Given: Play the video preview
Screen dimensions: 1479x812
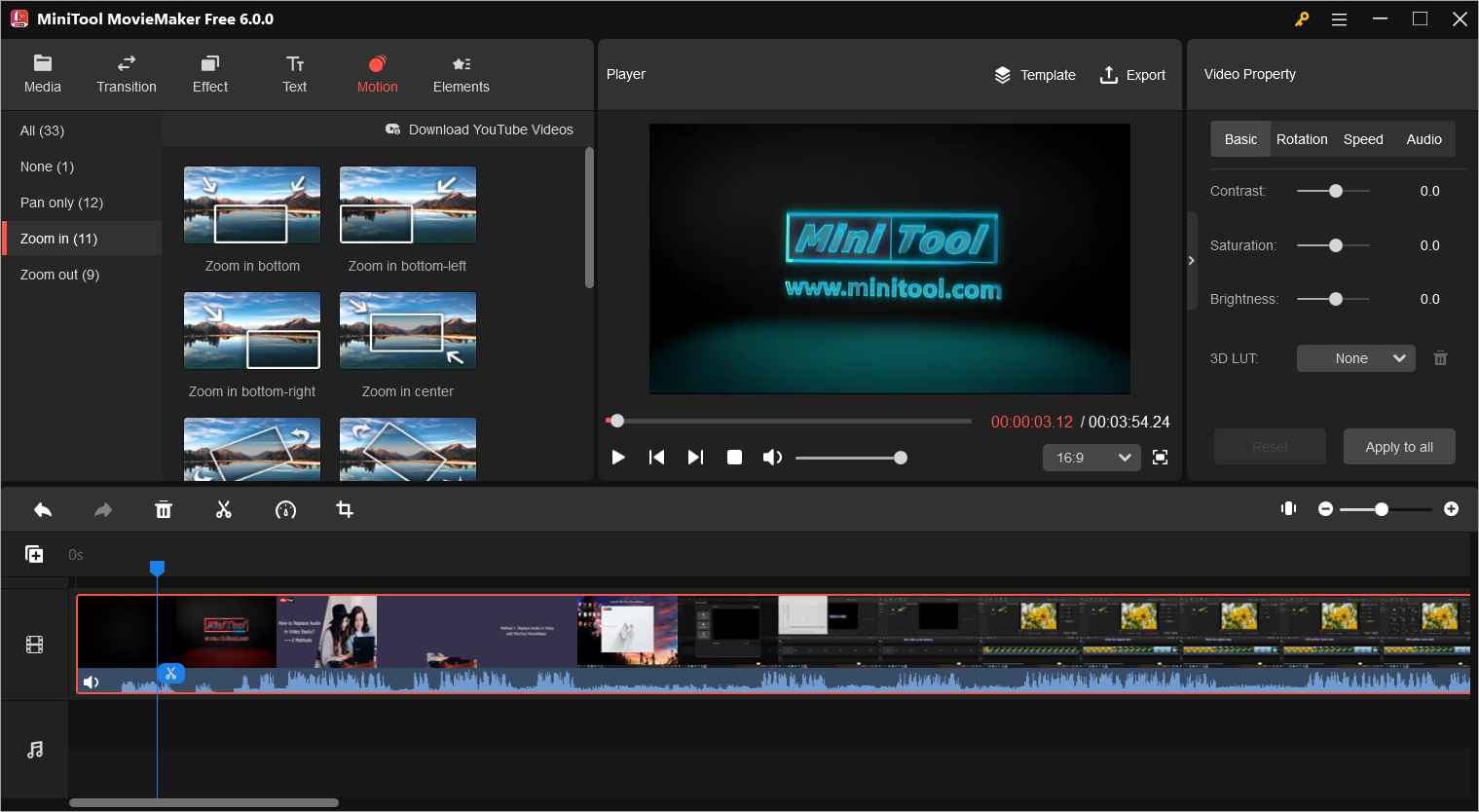Looking at the screenshot, I should 618,458.
